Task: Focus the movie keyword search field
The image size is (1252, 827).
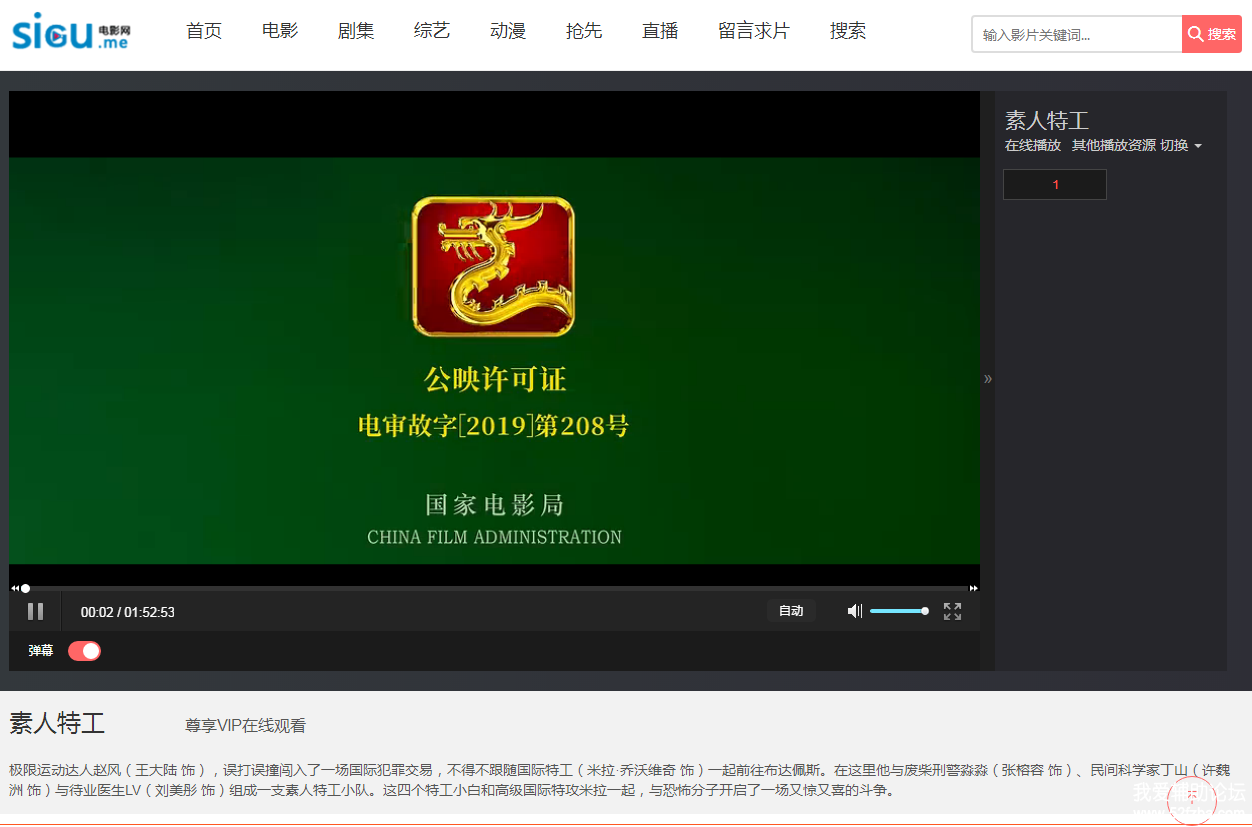Action: coord(1077,34)
